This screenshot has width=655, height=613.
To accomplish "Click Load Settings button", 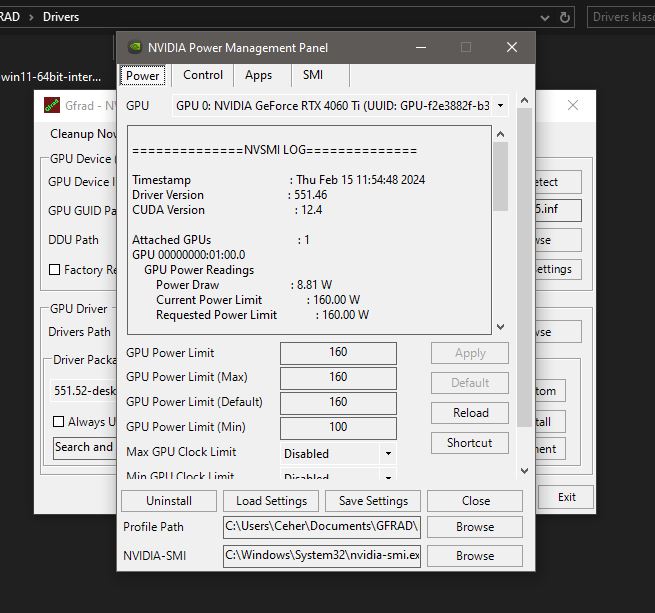I will point(271,501).
